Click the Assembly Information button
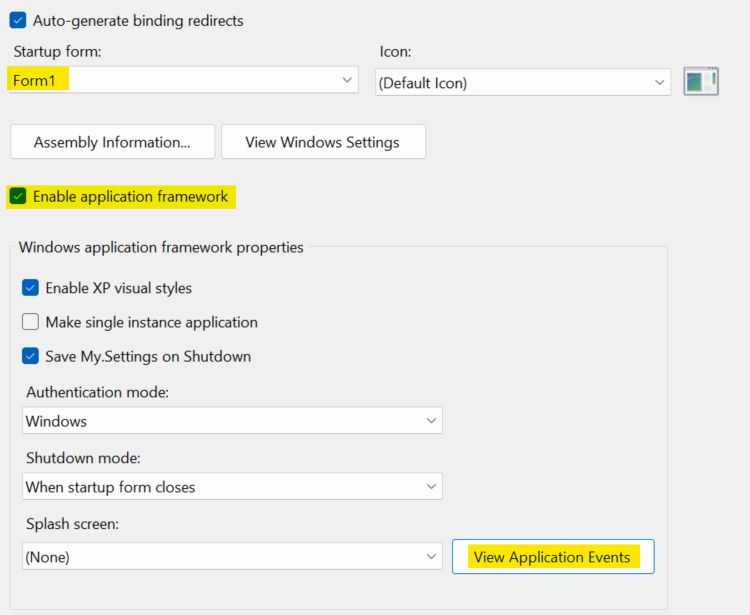 pos(112,142)
